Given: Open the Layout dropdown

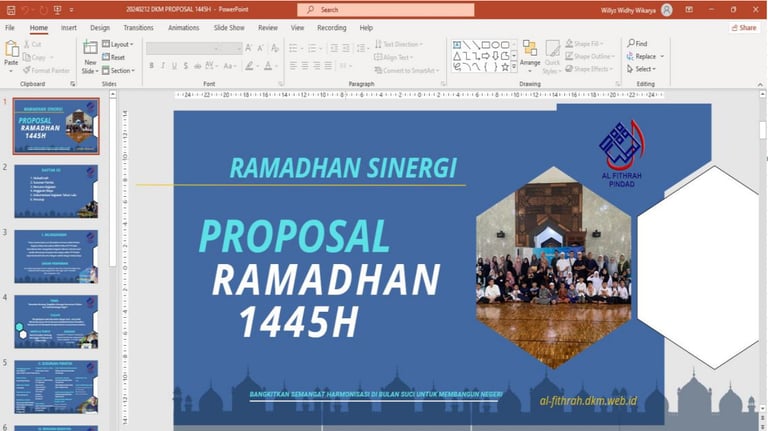Looking at the screenshot, I should 118,45.
